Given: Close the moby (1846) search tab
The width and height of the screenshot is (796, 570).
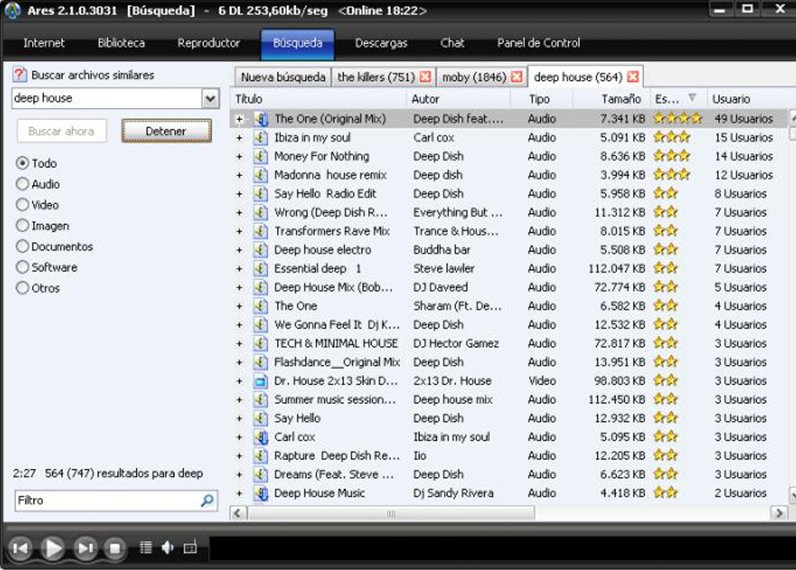Looking at the screenshot, I should 517,77.
